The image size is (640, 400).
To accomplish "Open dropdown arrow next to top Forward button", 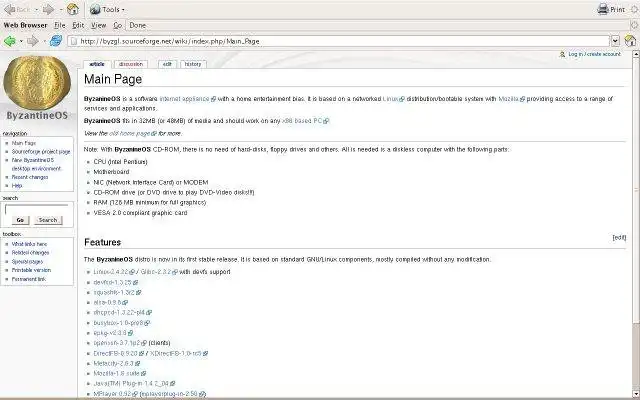I will (x=61, y=9).
